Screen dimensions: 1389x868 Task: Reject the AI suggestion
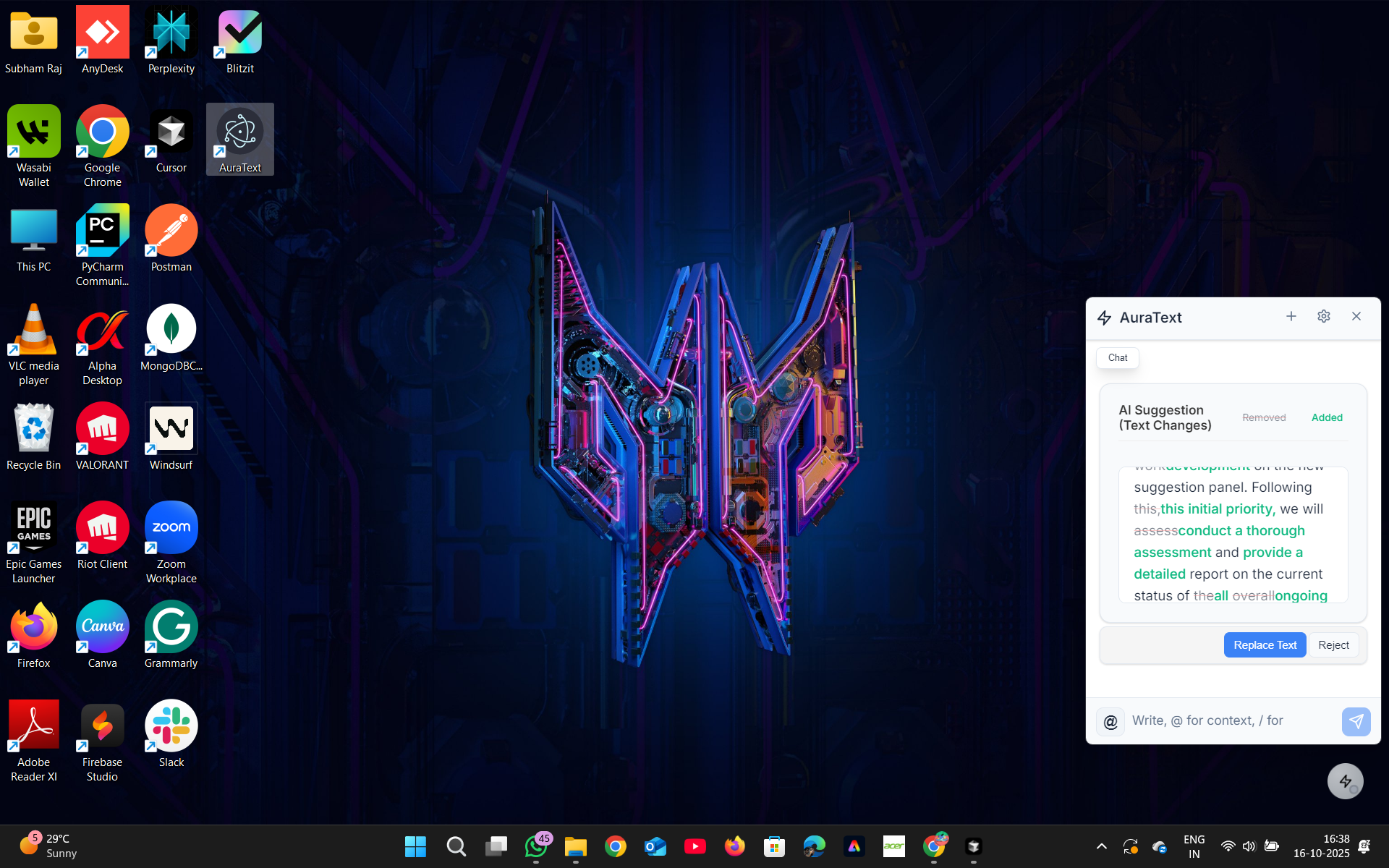click(1333, 644)
